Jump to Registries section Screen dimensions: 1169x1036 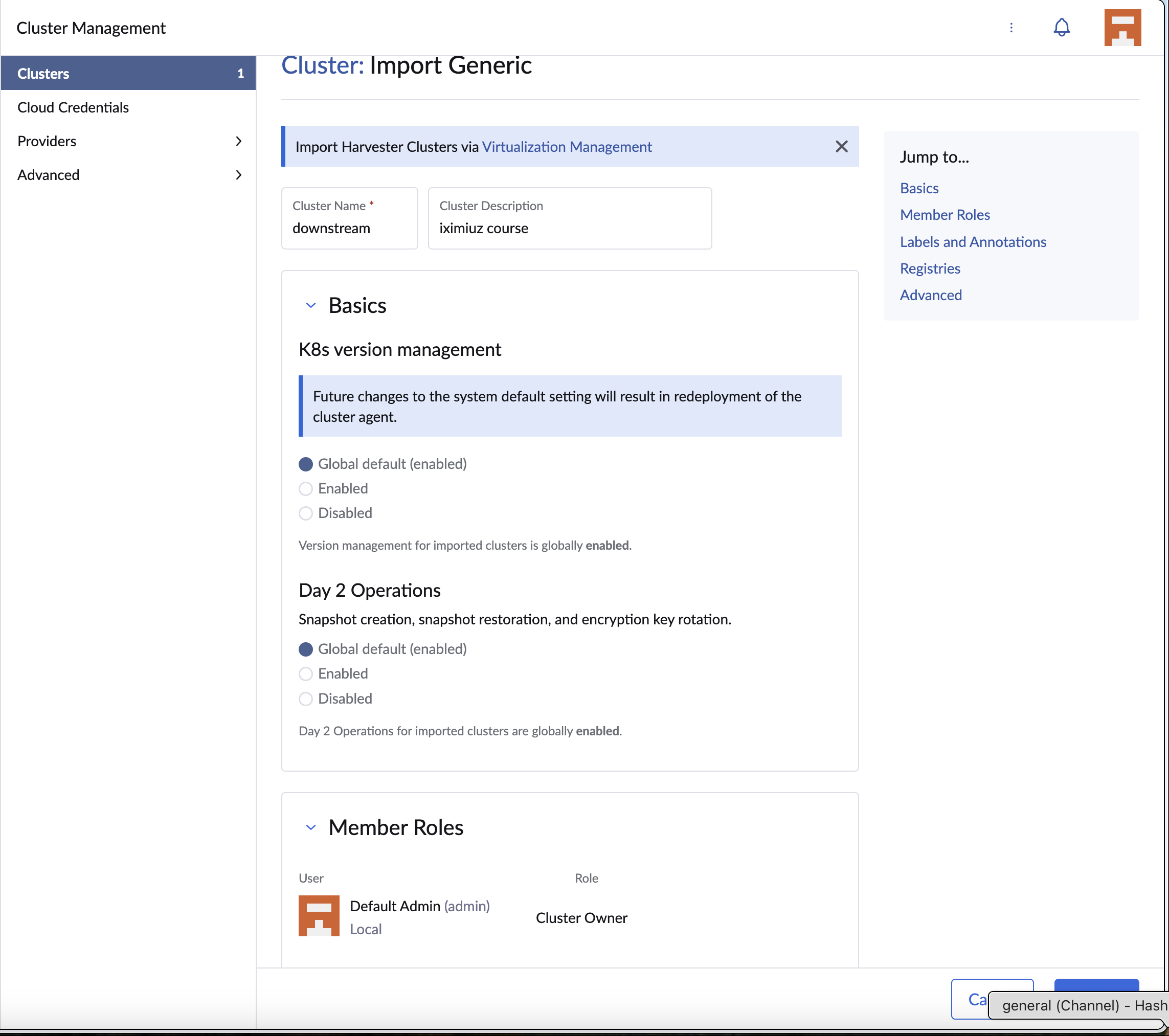click(930, 269)
